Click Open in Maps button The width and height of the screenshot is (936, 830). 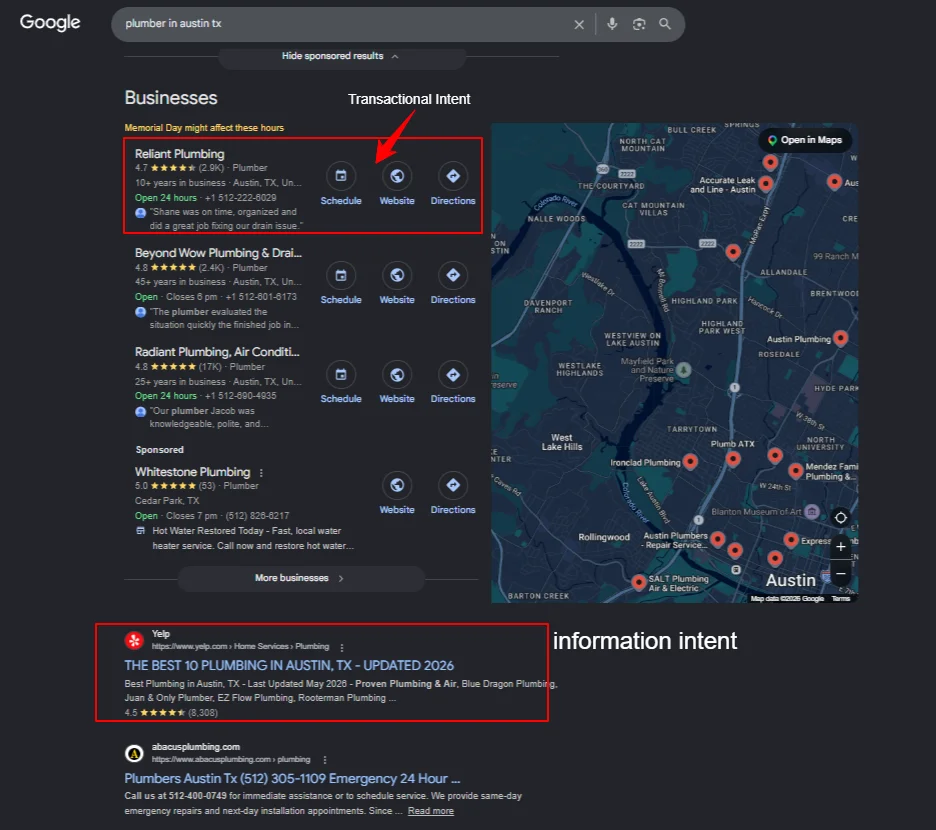click(x=805, y=140)
